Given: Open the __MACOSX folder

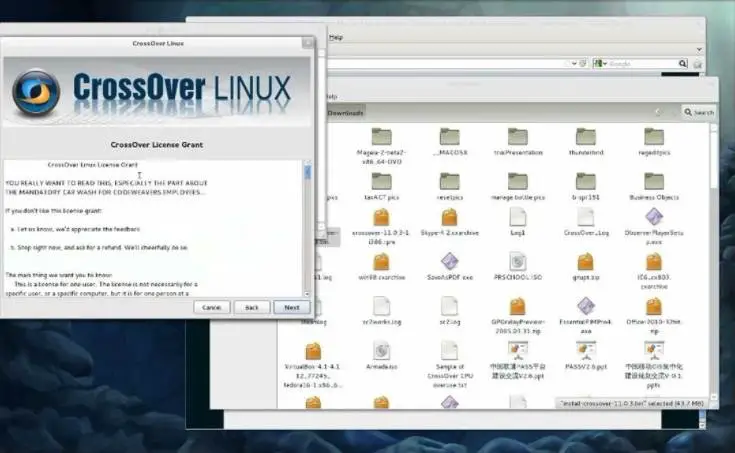Looking at the screenshot, I should 450,142.
